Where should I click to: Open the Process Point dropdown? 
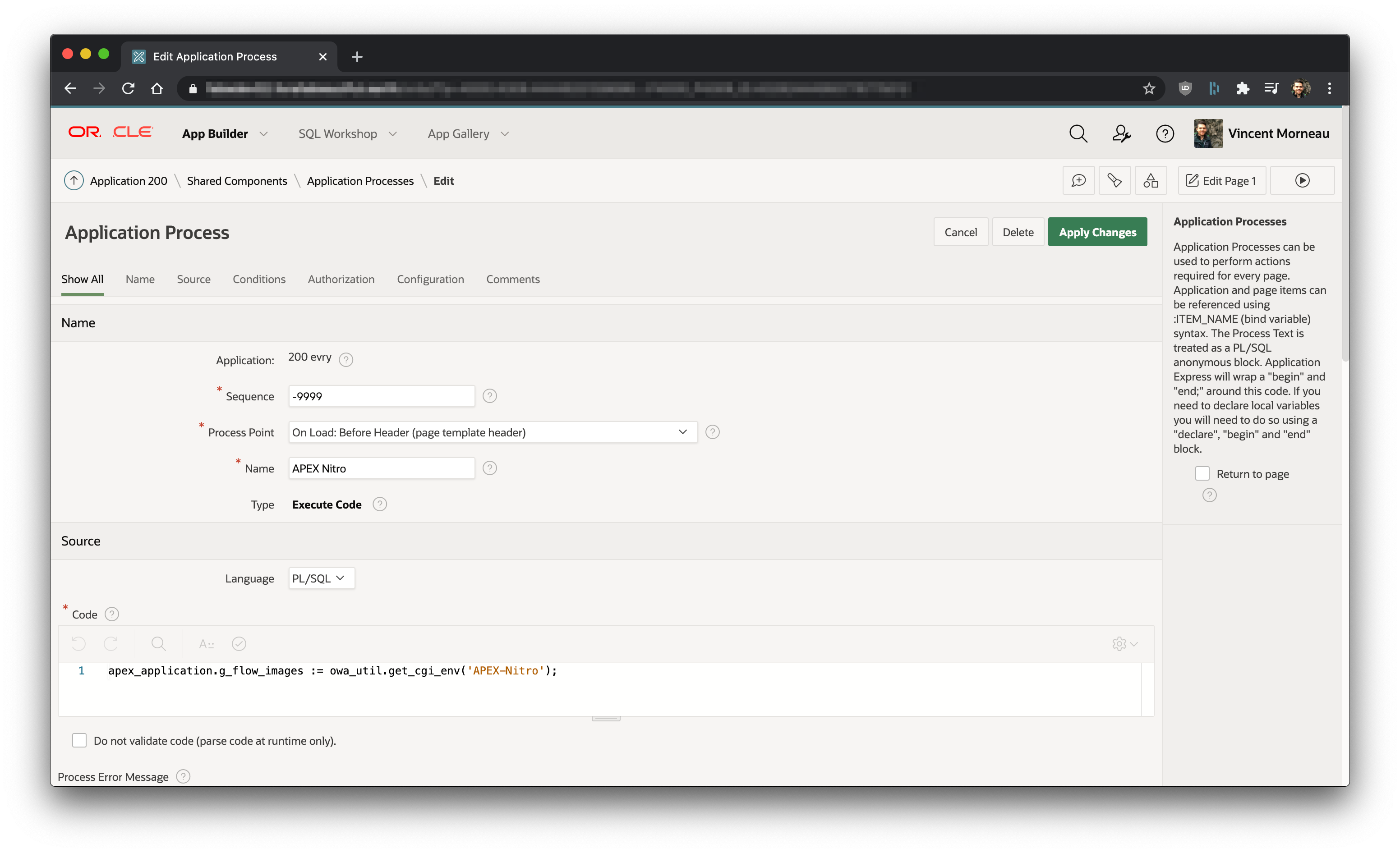492,432
